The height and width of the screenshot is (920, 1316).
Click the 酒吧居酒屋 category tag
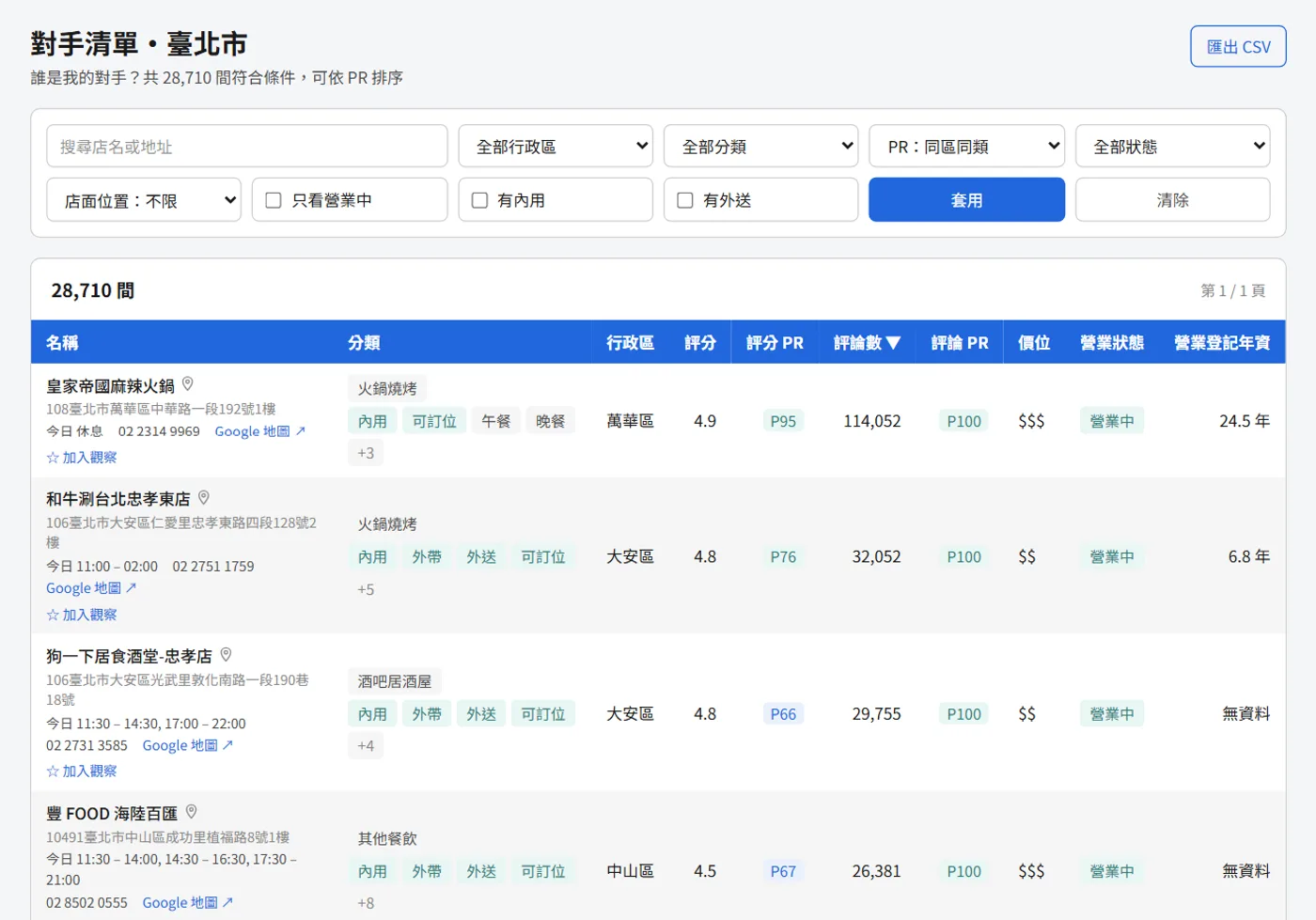point(395,681)
